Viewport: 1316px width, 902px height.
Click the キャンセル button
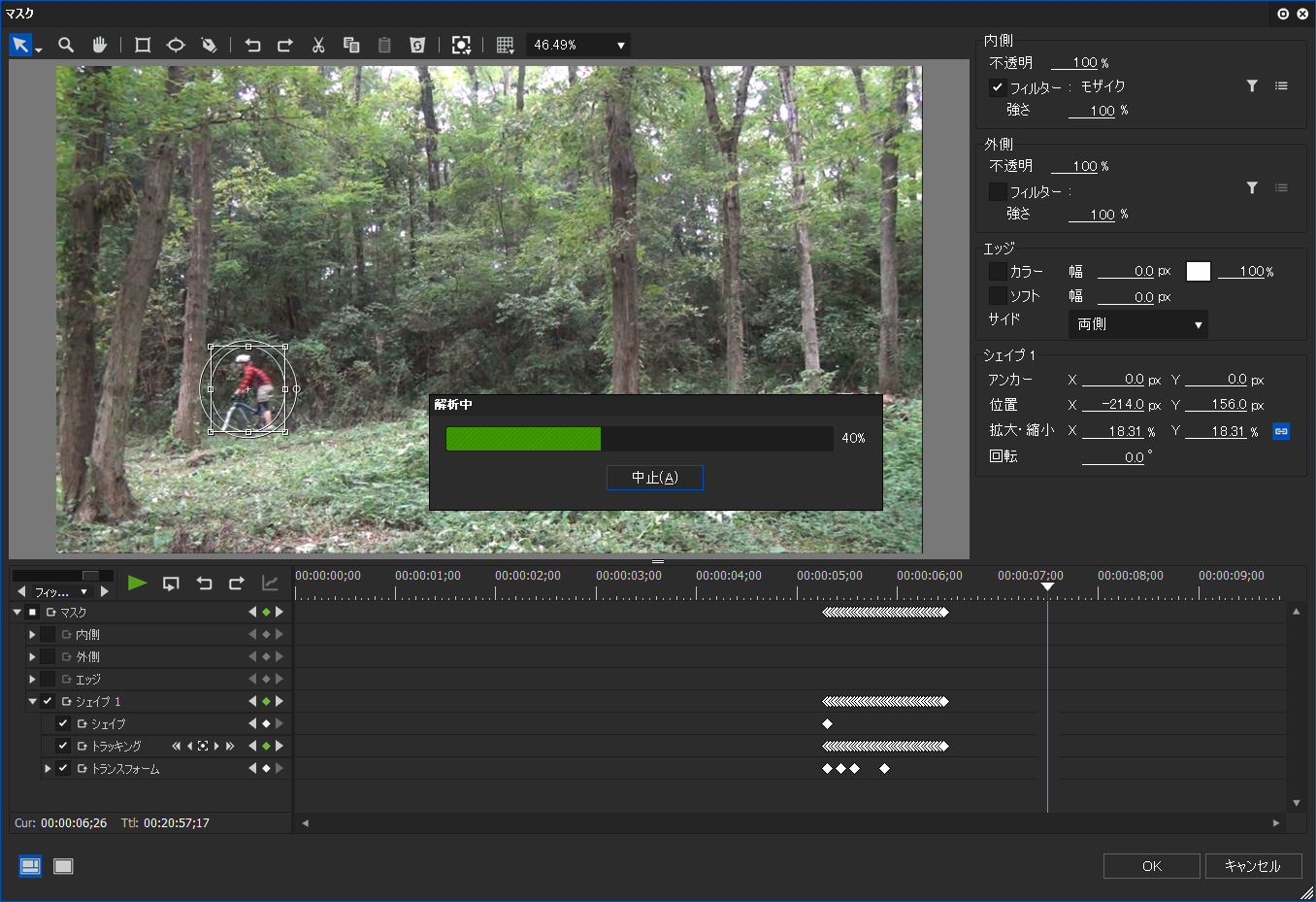pyautogui.click(x=1252, y=866)
